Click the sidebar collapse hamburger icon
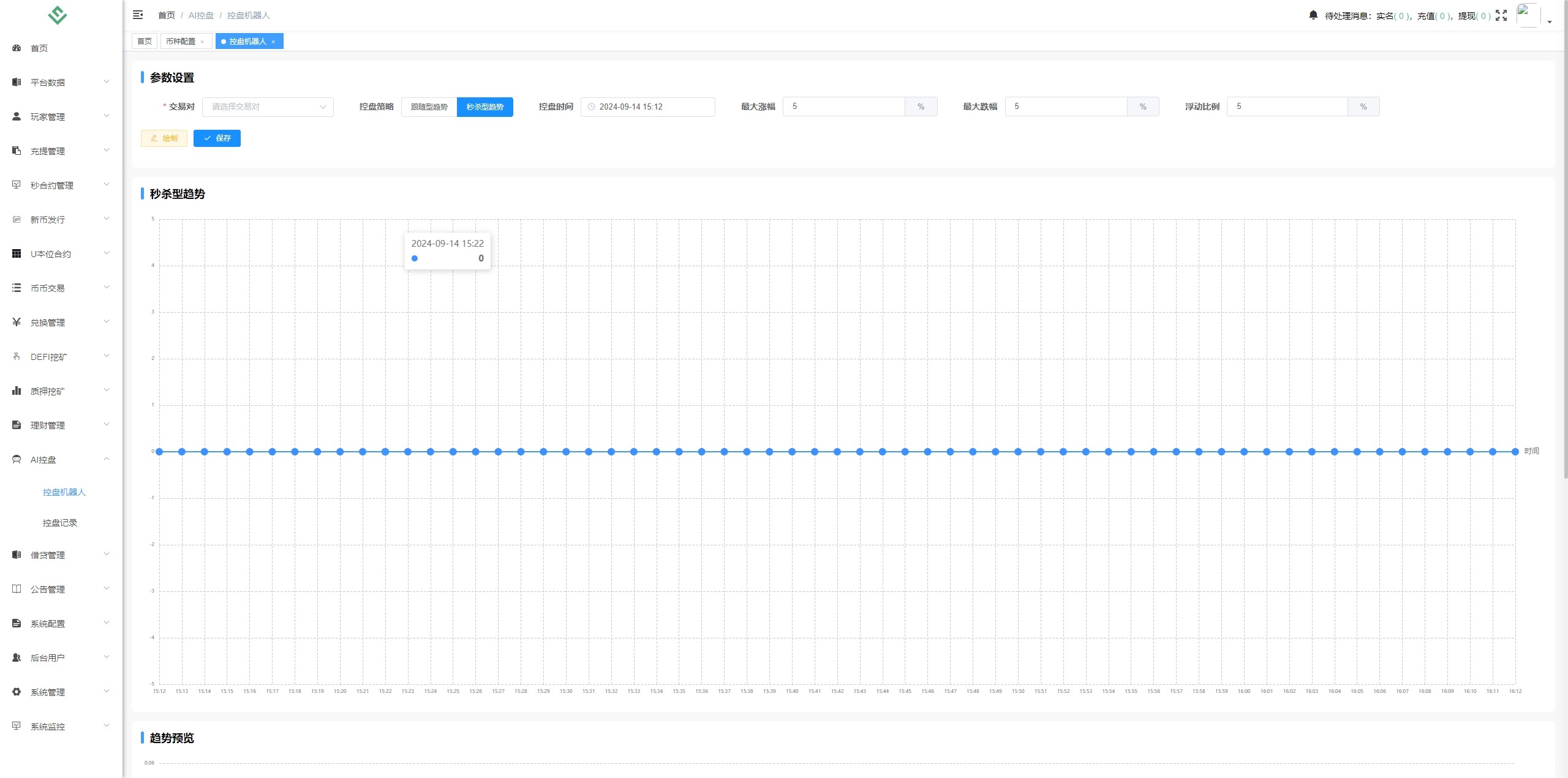 click(x=138, y=15)
